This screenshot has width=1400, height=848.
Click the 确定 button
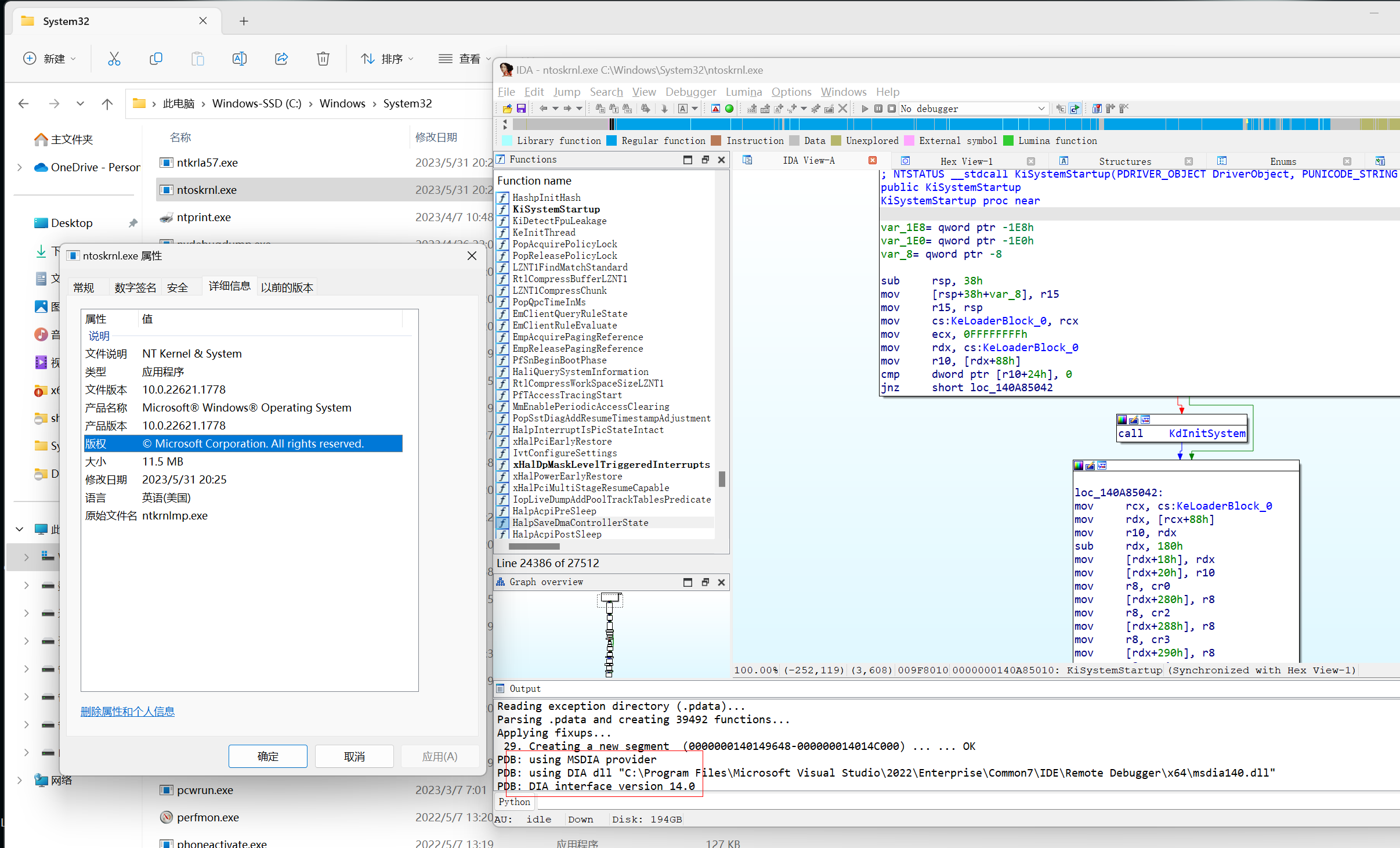tap(267, 756)
